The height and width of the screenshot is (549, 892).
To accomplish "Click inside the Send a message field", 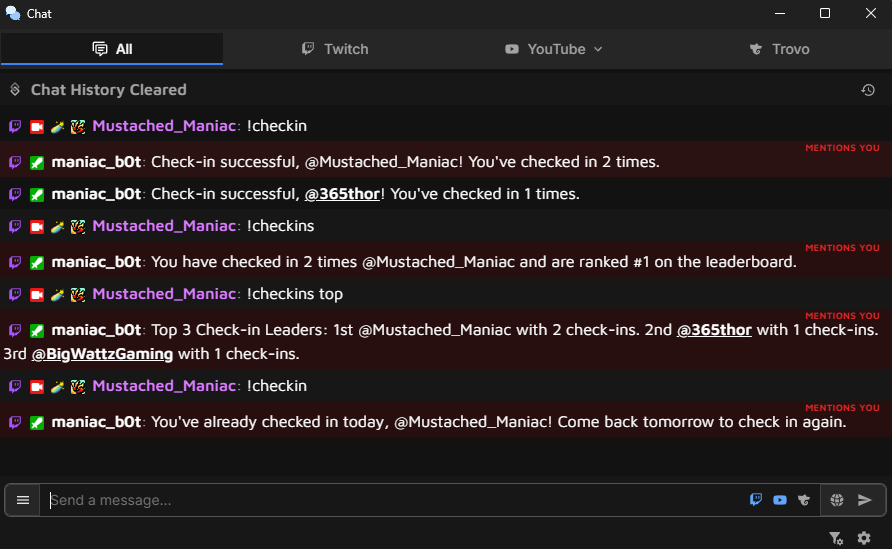I will [390, 500].
